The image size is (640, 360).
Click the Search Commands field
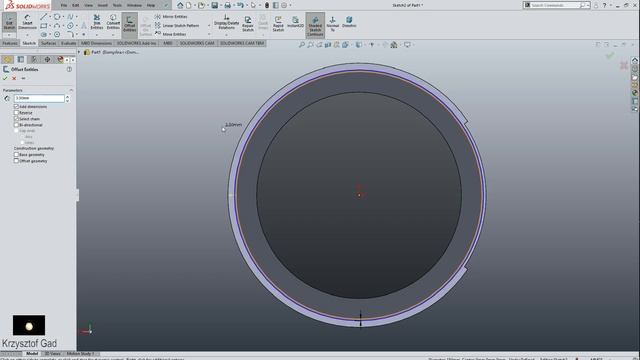(x=555, y=5)
